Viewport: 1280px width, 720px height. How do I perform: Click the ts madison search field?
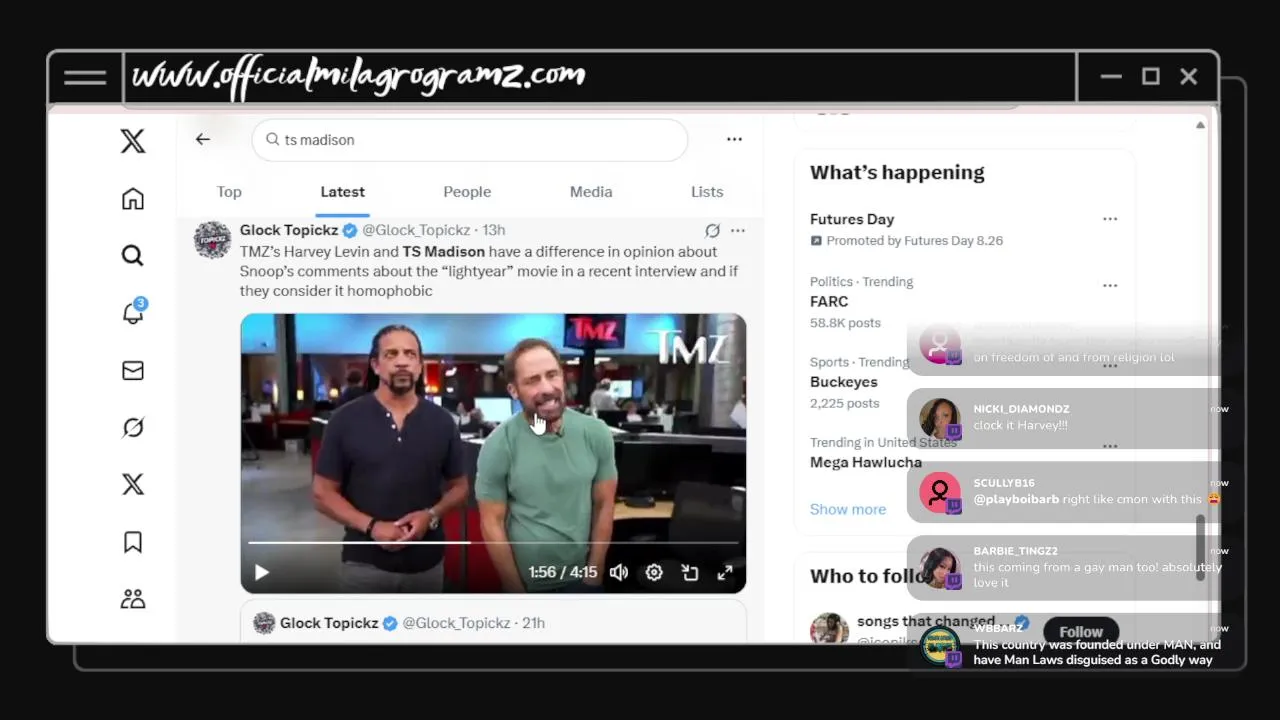pyautogui.click(x=470, y=140)
